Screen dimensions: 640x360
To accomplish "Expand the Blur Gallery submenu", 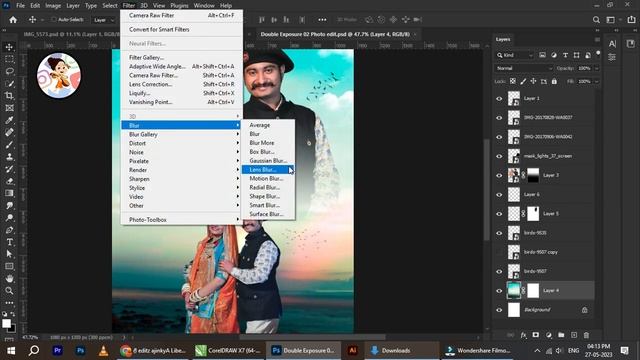I will click(x=182, y=134).
